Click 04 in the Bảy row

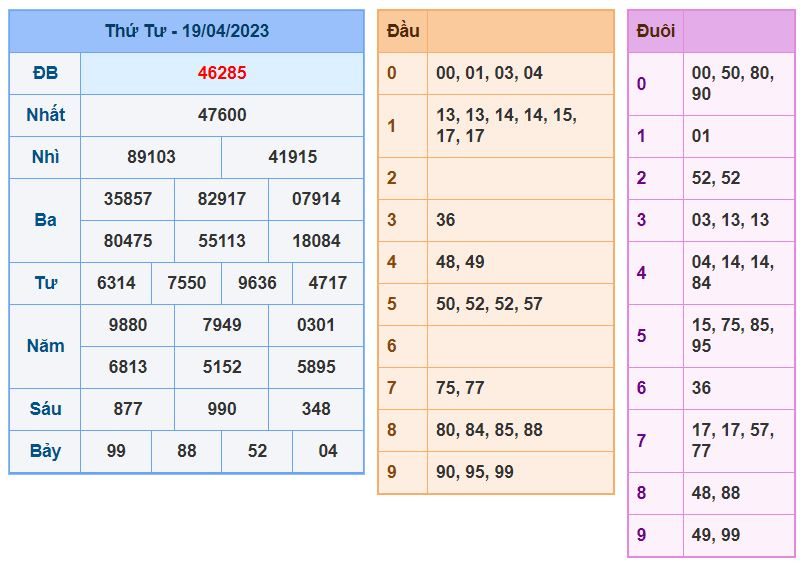[328, 451]
